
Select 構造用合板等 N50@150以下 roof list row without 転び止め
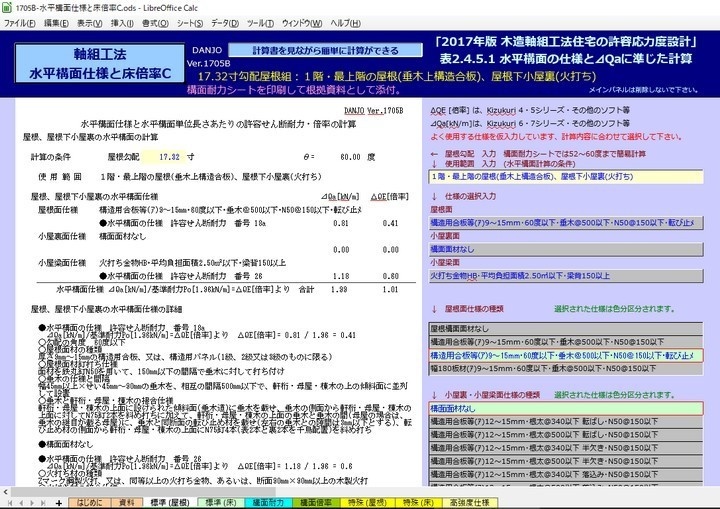click(566, 342)
